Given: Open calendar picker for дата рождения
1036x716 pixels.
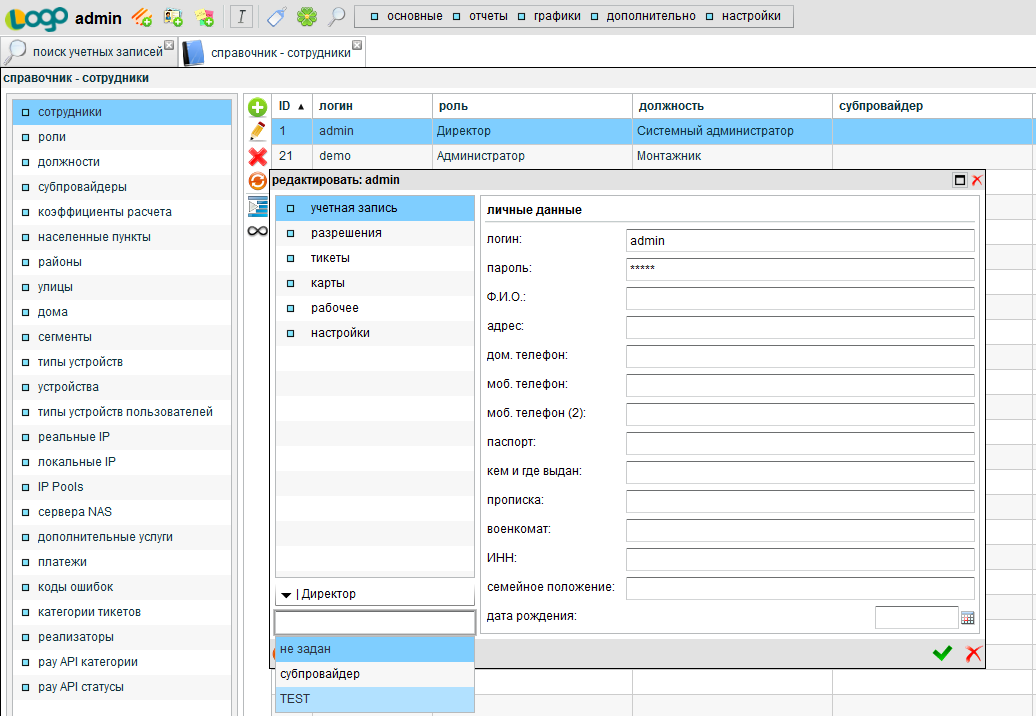Looking at the screenshot, I should (967, 618).
